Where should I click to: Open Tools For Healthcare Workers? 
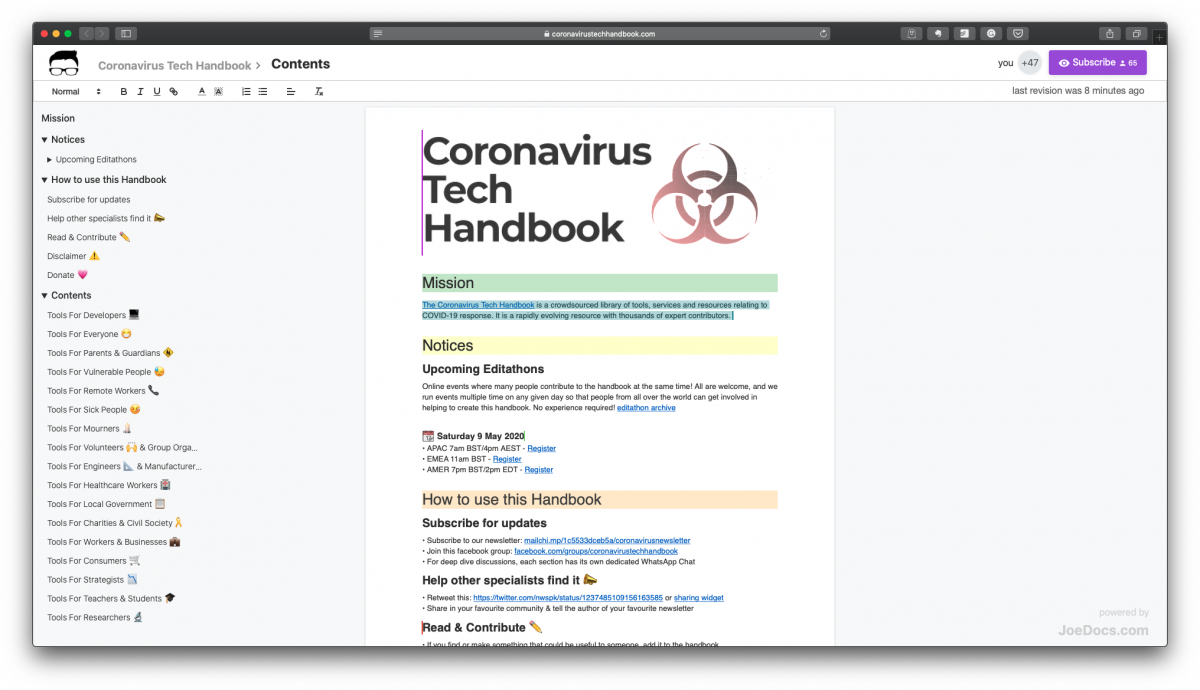(x=109, y=486)
